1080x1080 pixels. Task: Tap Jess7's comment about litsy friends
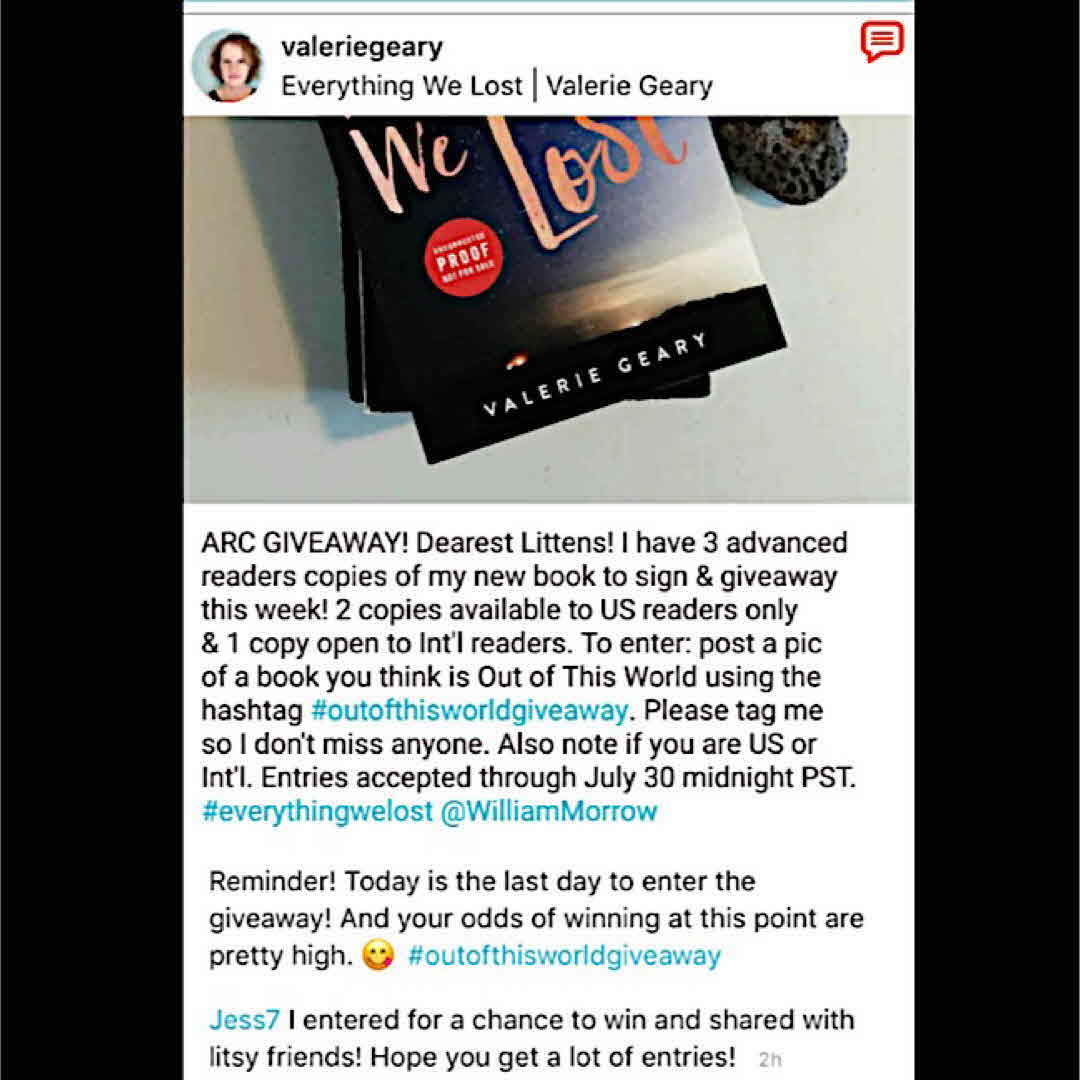click(531, 1038)
